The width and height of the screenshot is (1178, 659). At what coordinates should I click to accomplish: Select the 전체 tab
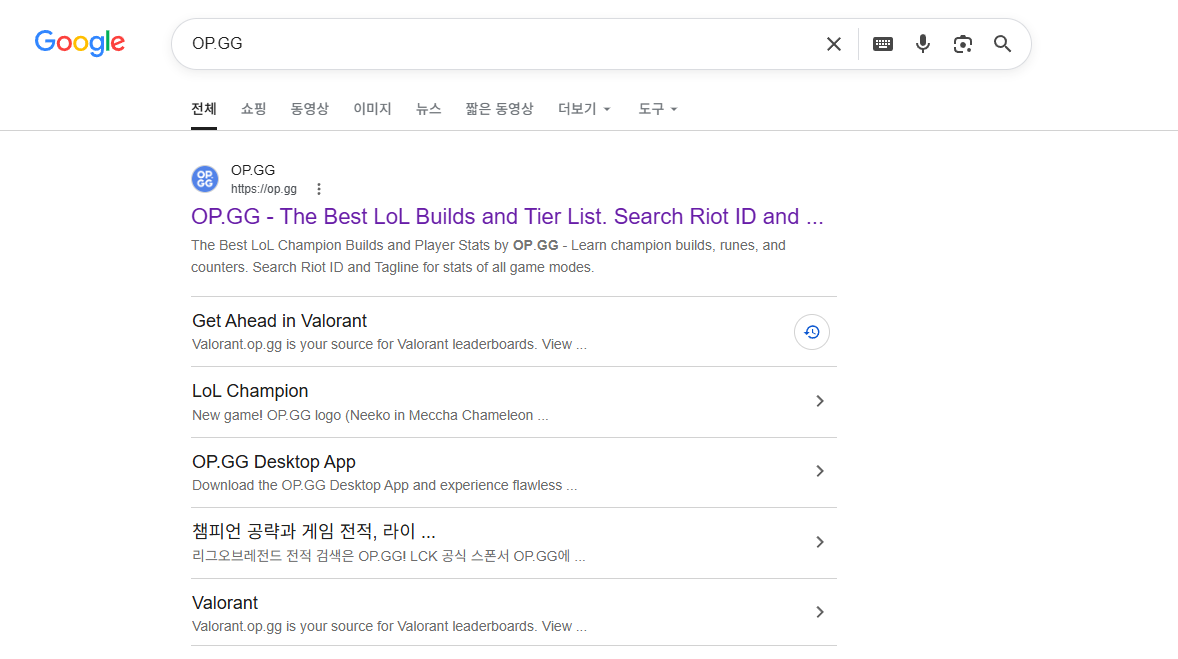point(204,109)
